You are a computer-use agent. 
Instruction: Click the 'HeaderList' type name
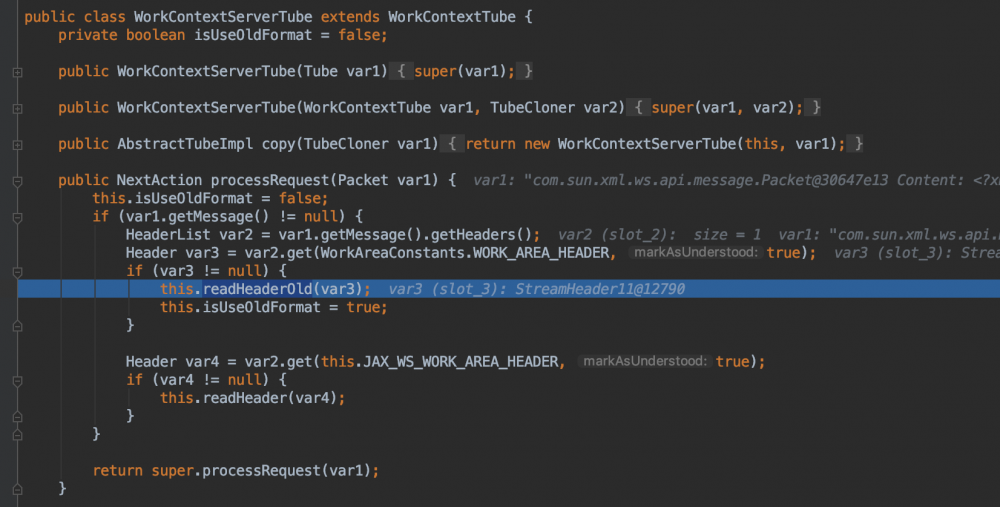[x=168, y=235]
